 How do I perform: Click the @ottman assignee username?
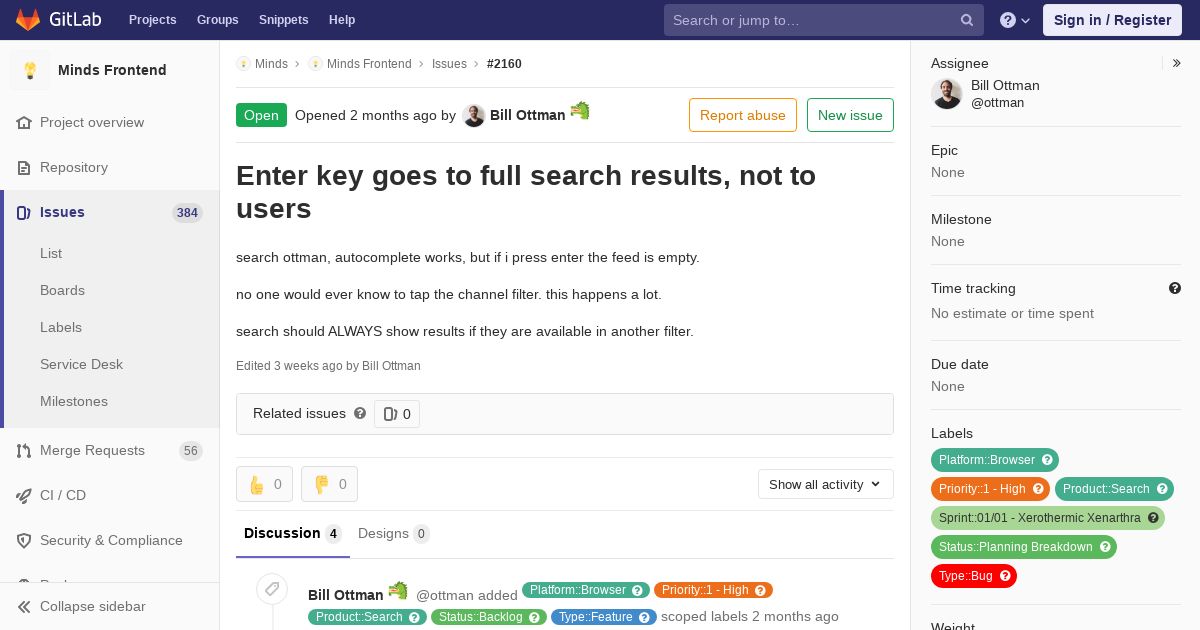click(x=997, y=102)
